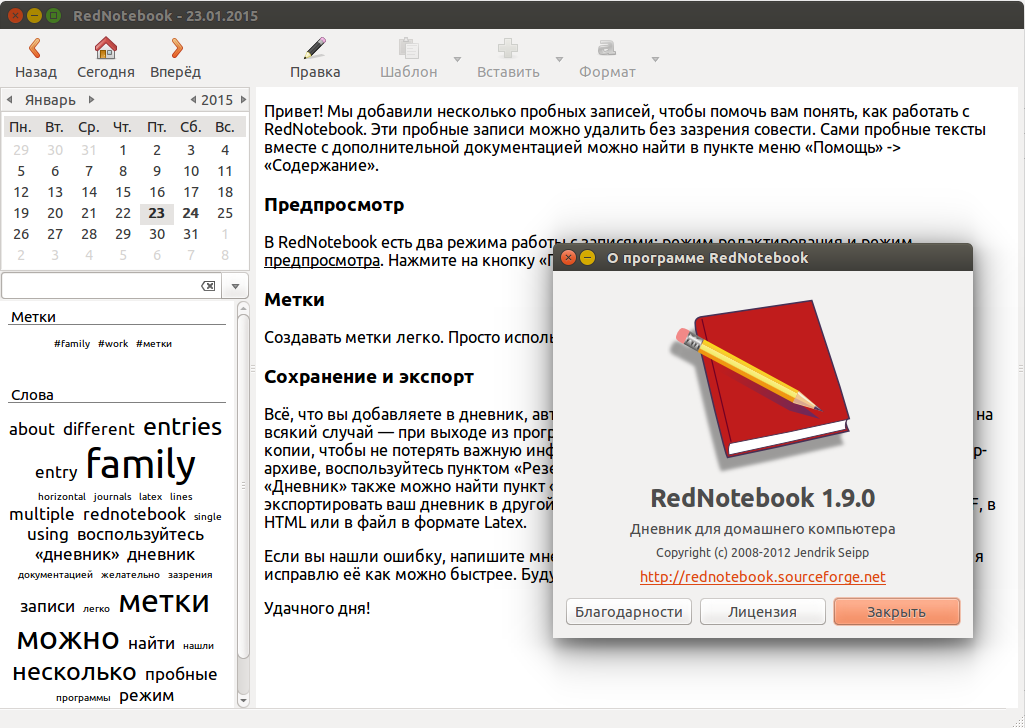The height and width of the screenshot is (728, 1025).
Task: Click the word 'режим' in the cloud
Action: 146,696
